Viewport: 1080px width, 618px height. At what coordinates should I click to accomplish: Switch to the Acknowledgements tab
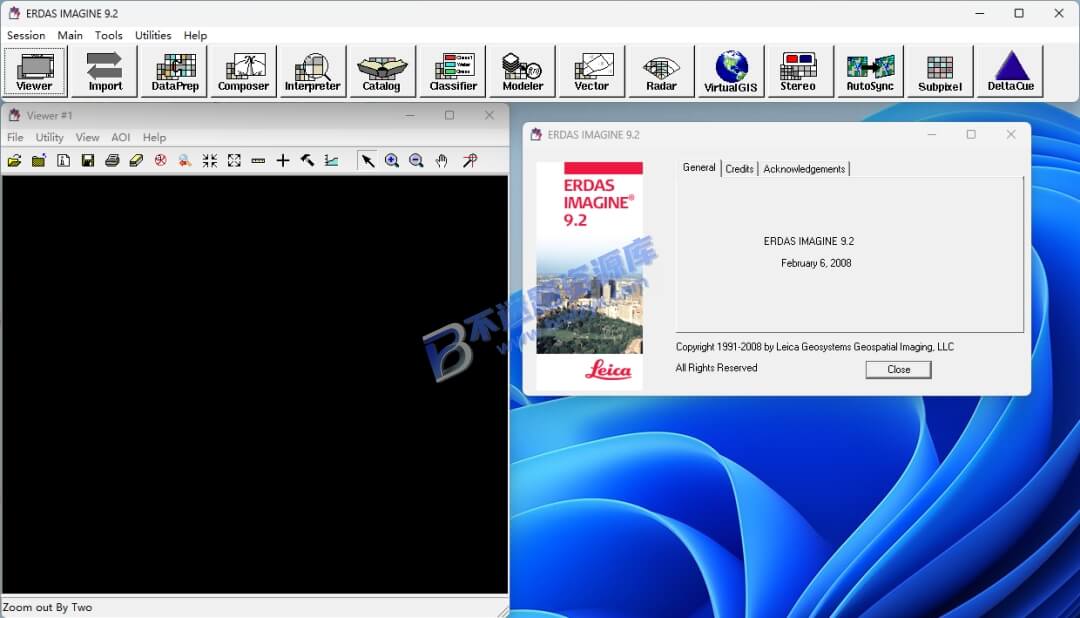click(804, 169)
